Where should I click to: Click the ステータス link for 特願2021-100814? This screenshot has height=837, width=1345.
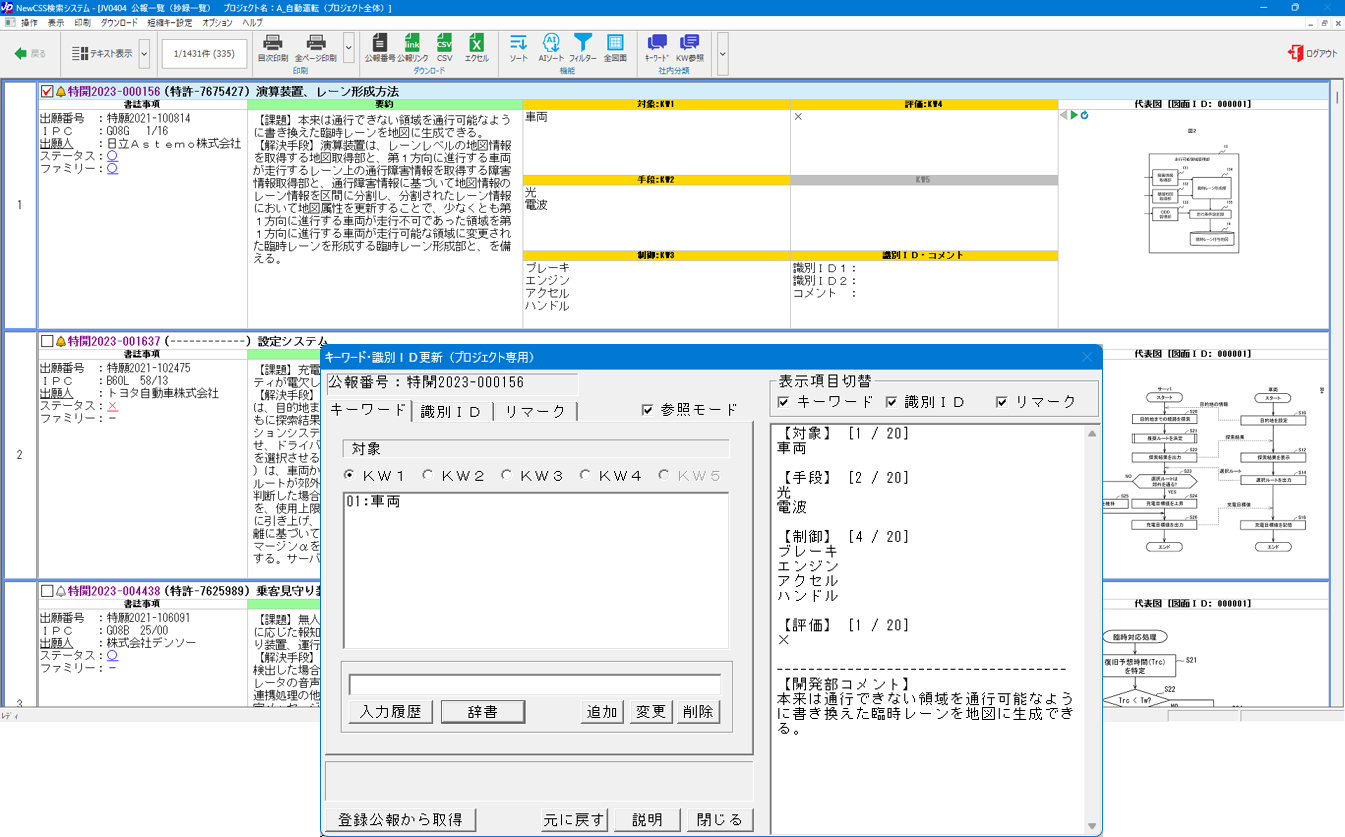point(112,156)
